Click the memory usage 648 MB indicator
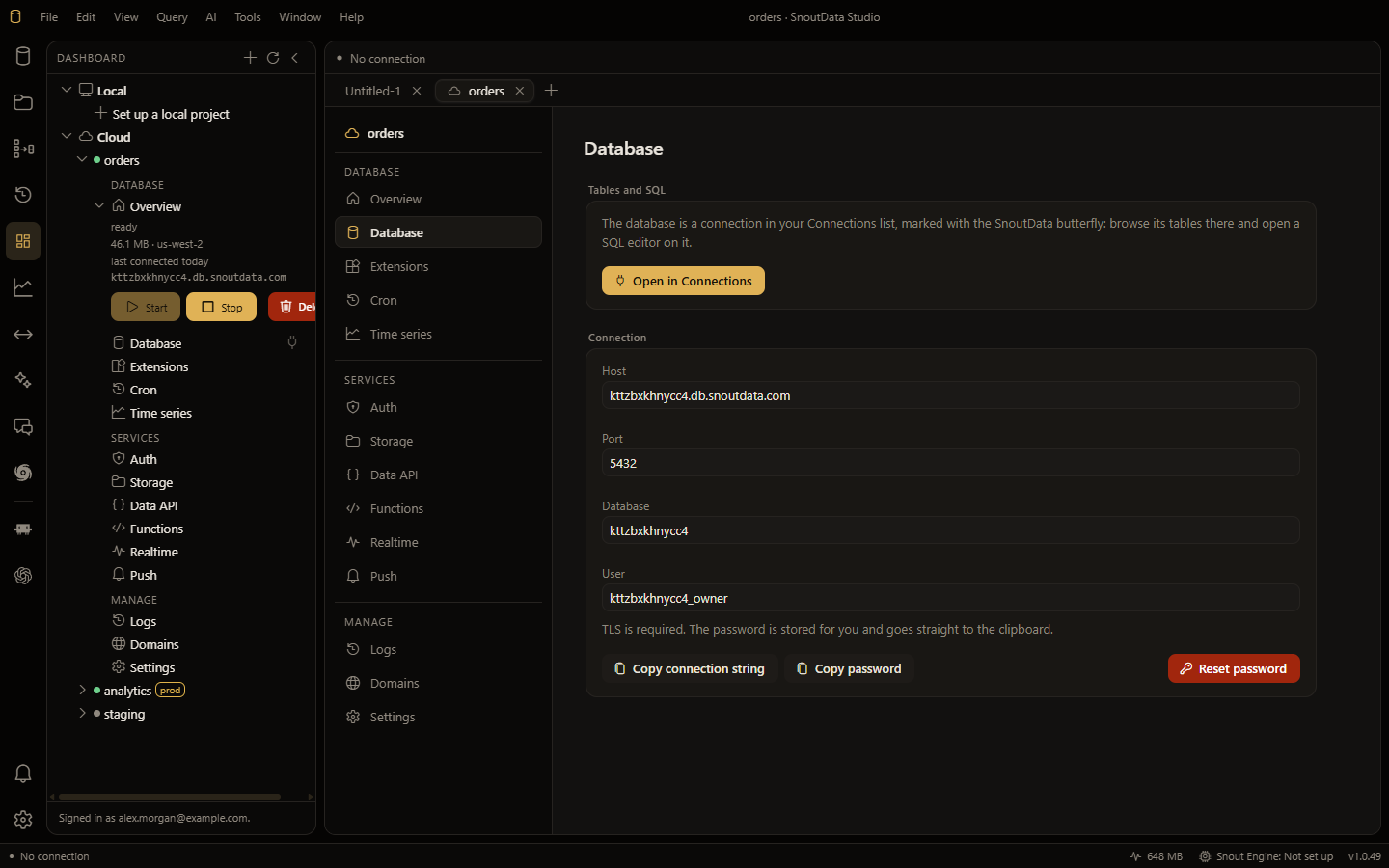Image resolution: width=1389 pixels, height=868 pixels. (1157, 856)
